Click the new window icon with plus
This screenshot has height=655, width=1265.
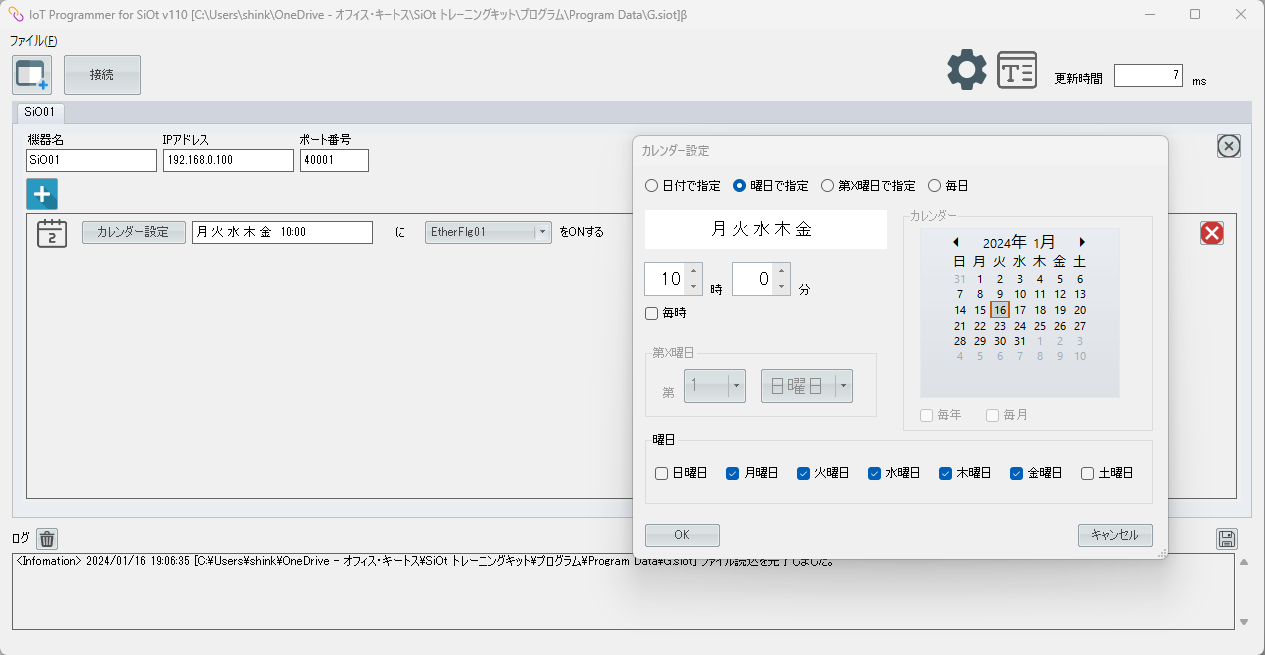click(32, 75)
